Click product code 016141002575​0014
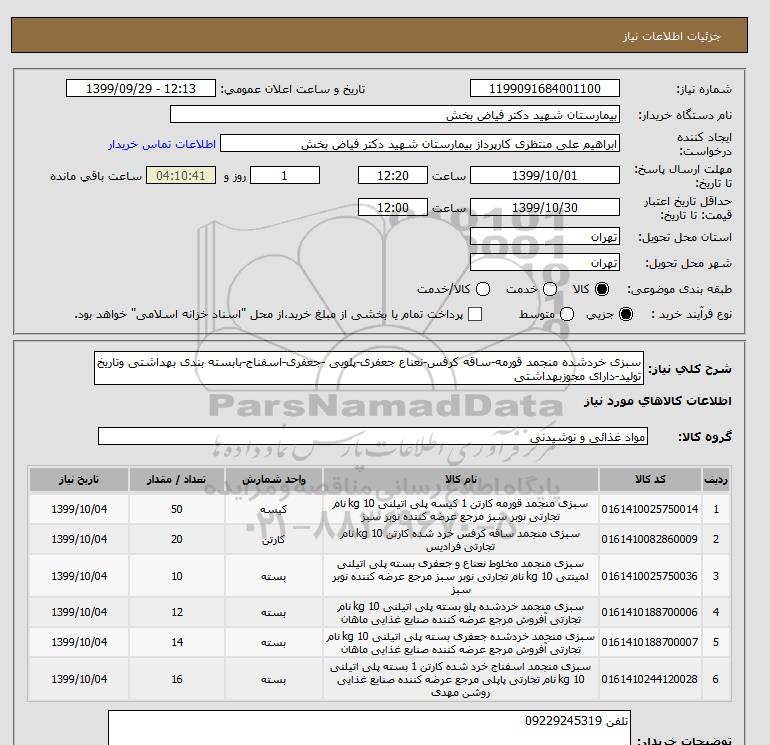 (x=649, y=509)
